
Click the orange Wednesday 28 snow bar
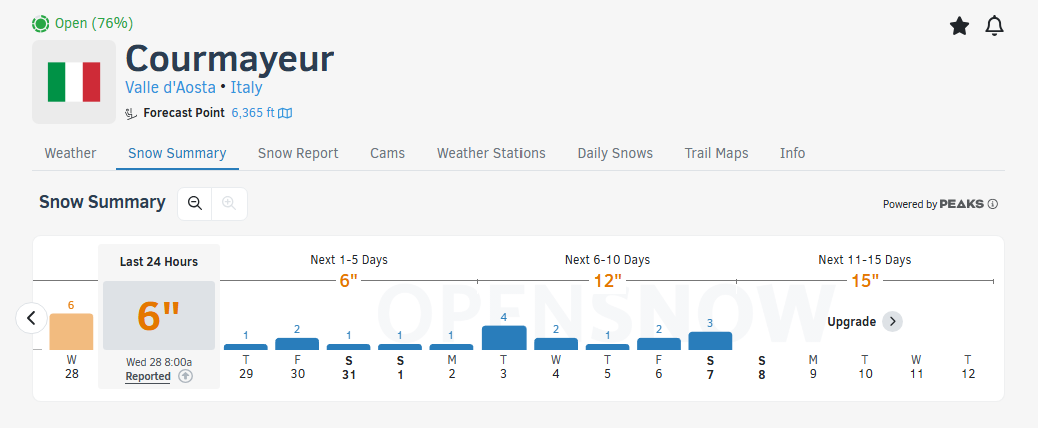71,332
